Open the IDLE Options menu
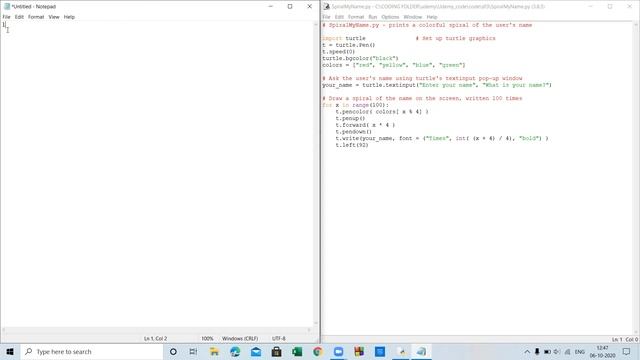640x360 pixels. 390,17
